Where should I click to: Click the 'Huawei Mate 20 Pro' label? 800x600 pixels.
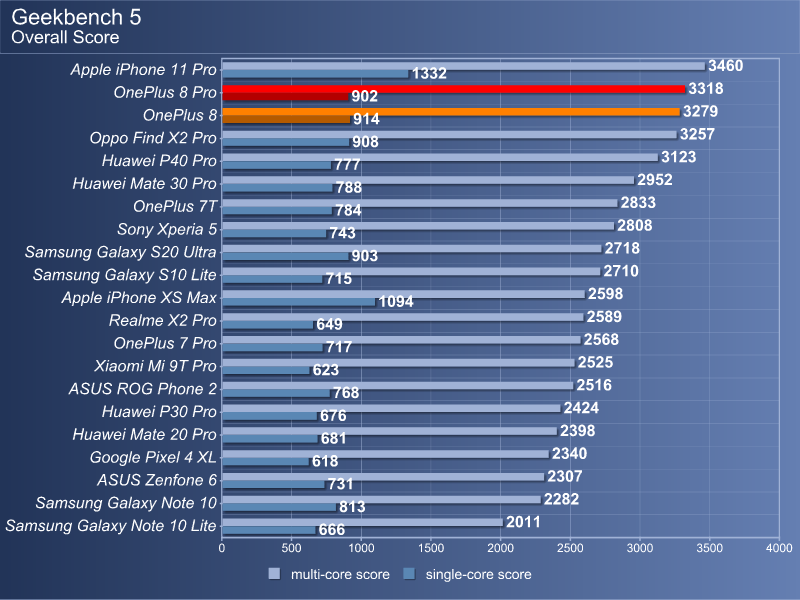tap(144, 435)
